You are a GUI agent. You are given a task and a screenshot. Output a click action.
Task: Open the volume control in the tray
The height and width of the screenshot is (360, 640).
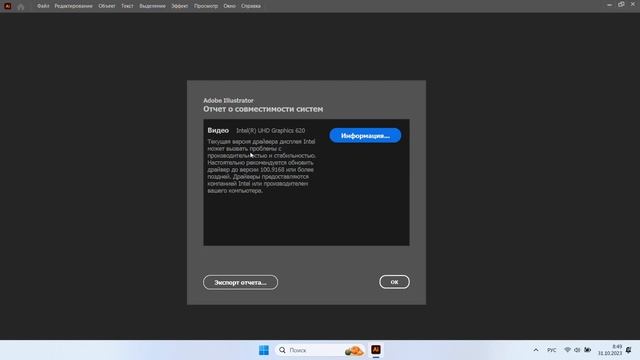577,350
